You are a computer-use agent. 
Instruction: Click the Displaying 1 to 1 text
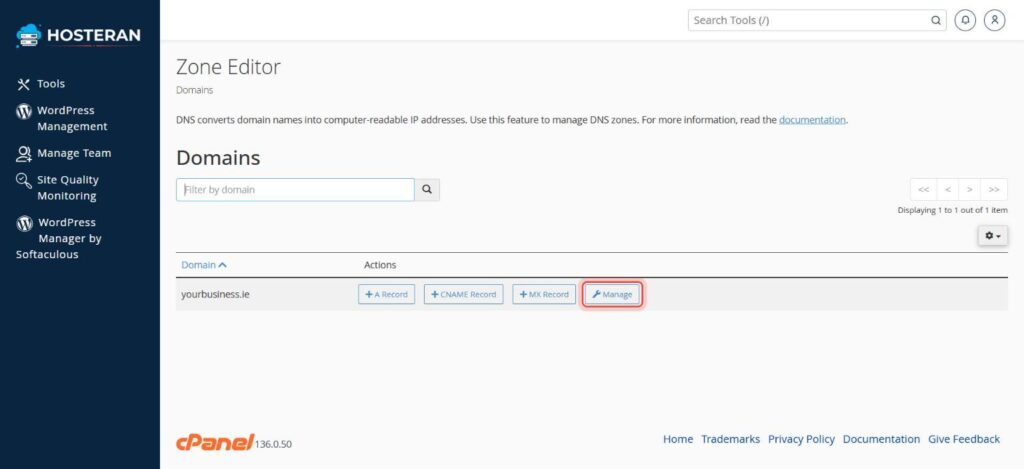(952, 210)
